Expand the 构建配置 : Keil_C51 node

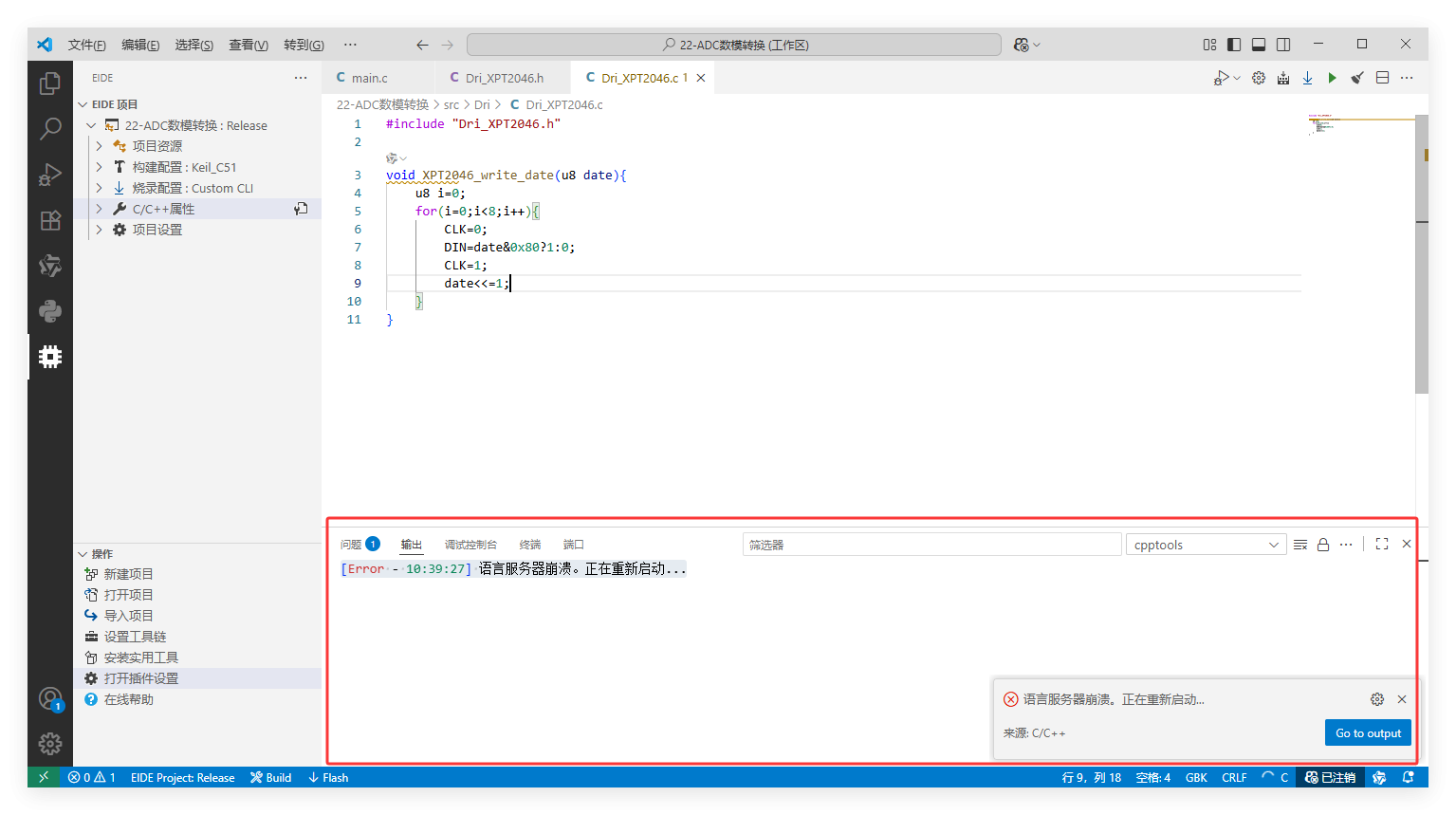pos(99,167)
